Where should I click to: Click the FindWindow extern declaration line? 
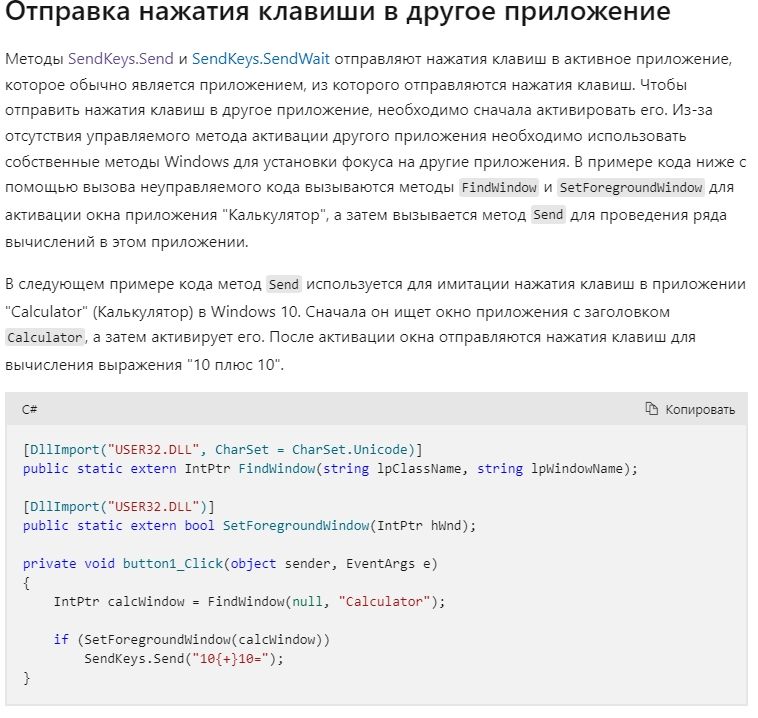329,468
